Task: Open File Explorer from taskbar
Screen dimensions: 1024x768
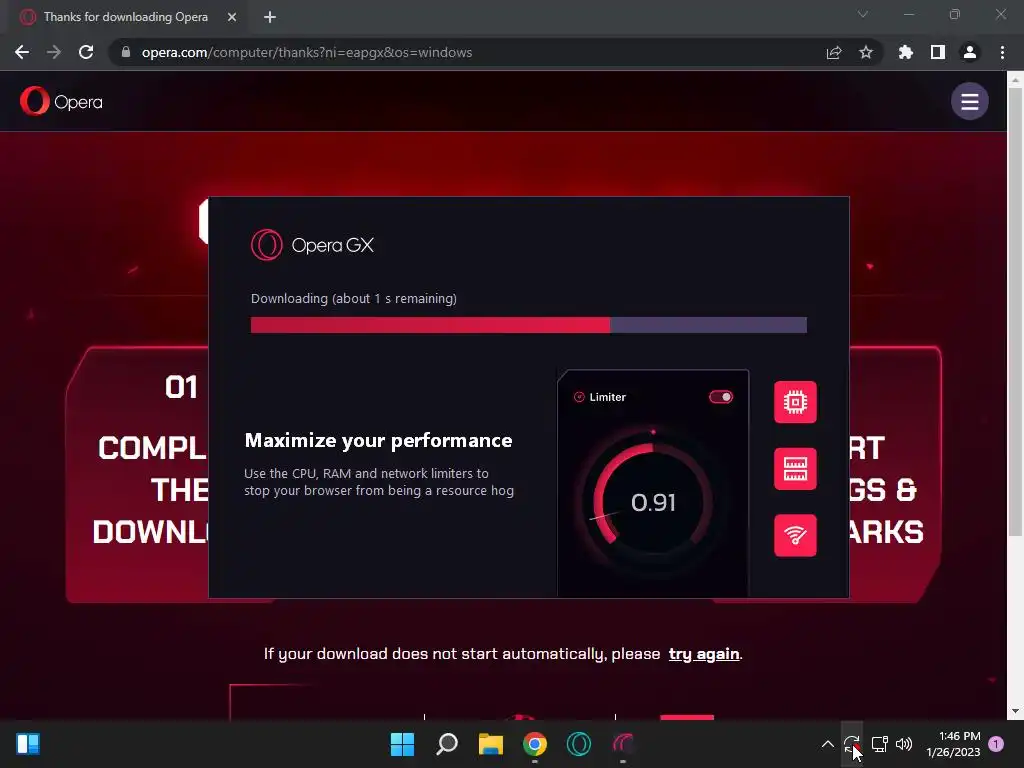Action: pyautogui.click(x=490, y=744)
